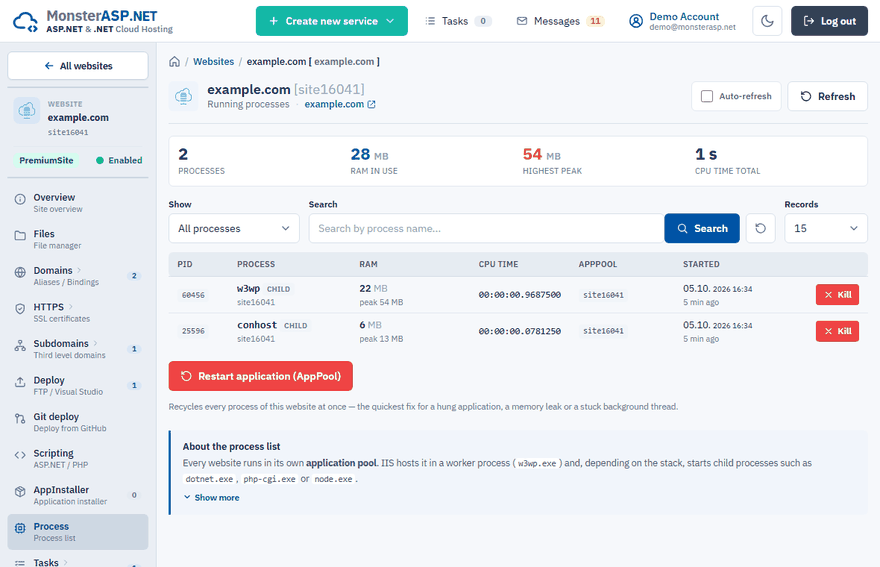Open the Git deploy sidebar item
The width and height of the screenshot is (880, 567).
tap(77, 422)
